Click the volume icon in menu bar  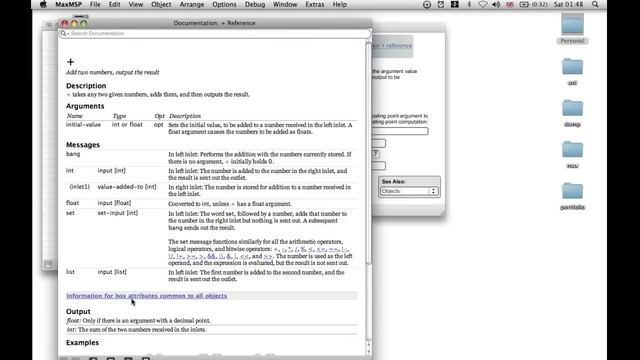point(496,4)
